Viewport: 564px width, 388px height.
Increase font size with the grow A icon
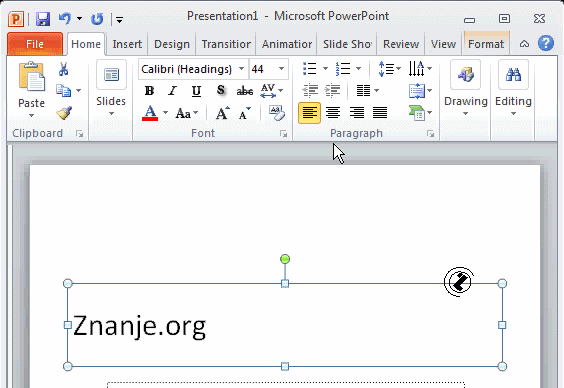[222, 113]
